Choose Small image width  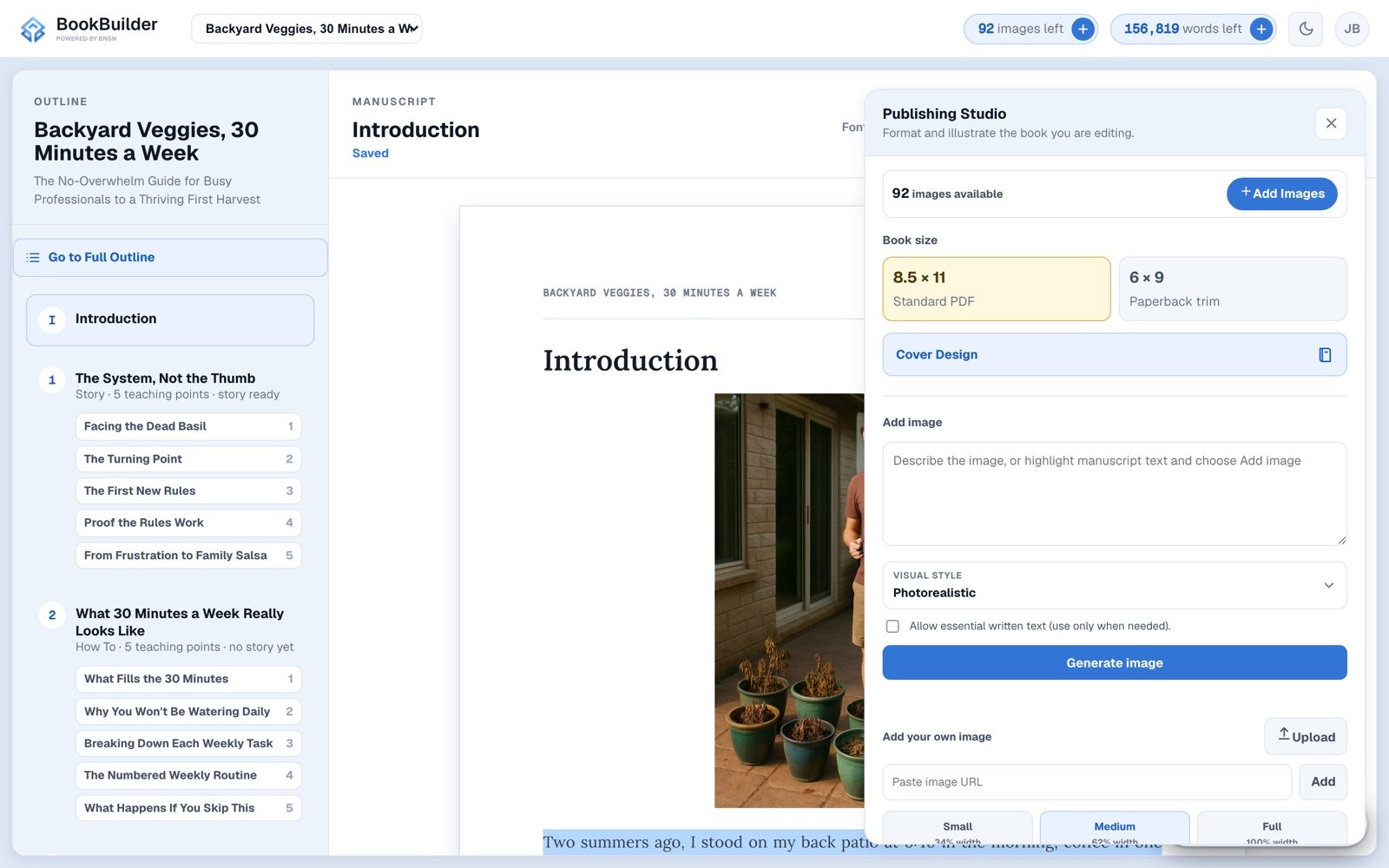click(958, 829)
